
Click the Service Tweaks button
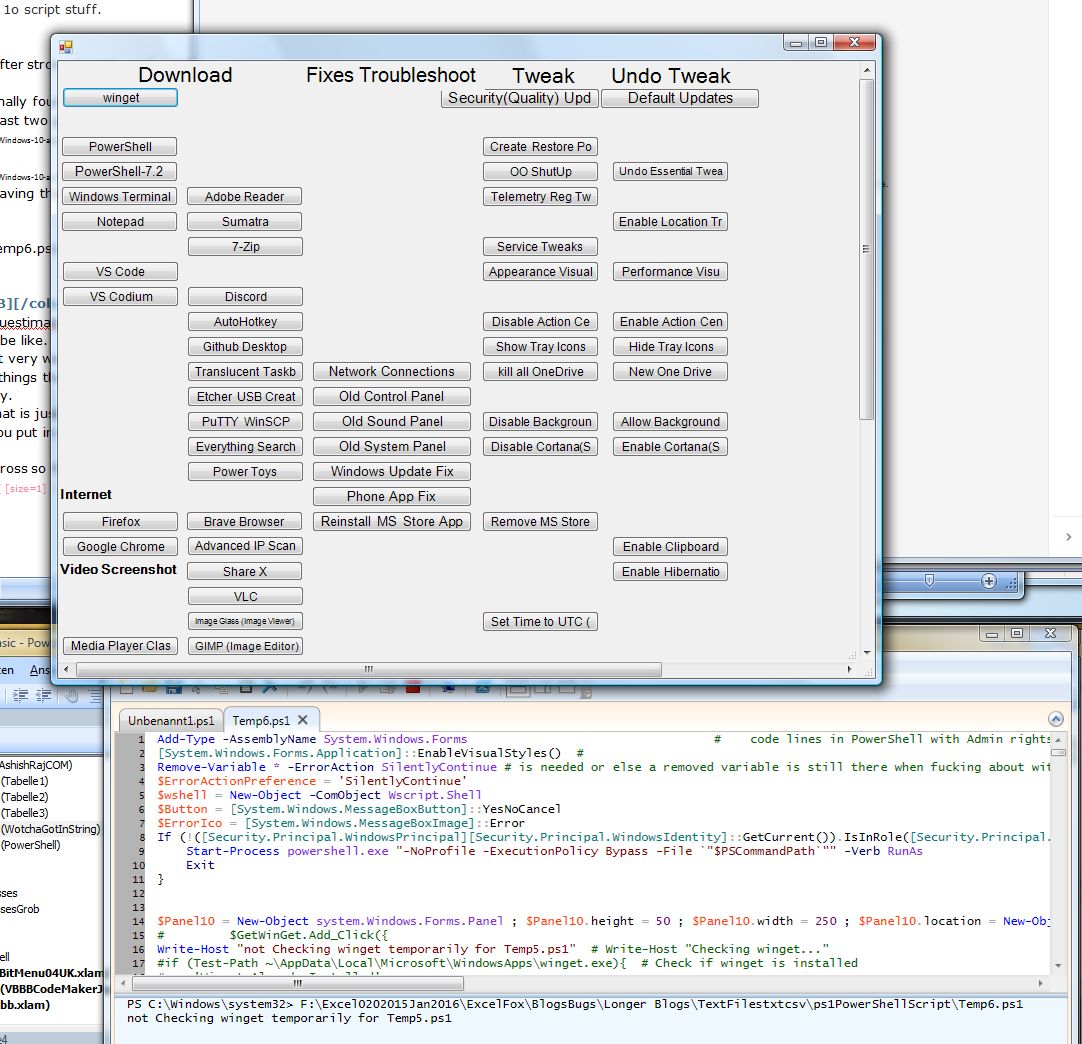tap(540, 246)
